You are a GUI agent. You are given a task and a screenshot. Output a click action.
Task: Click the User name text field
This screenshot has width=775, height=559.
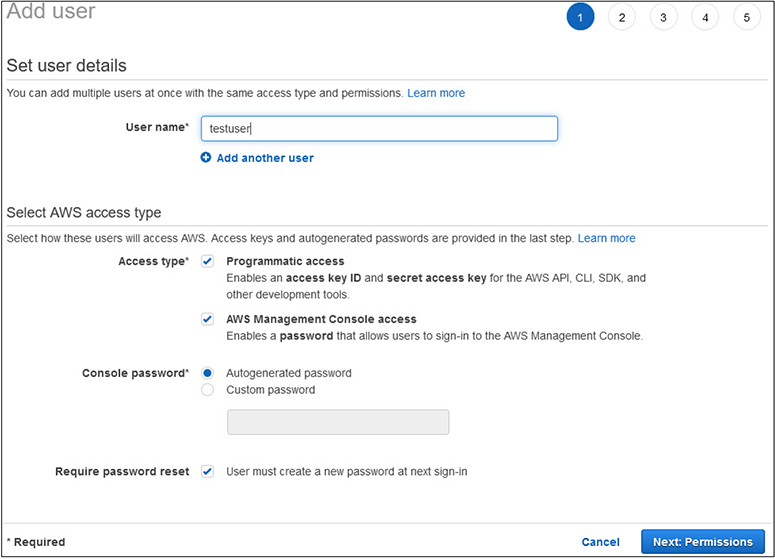pos(379,129)
